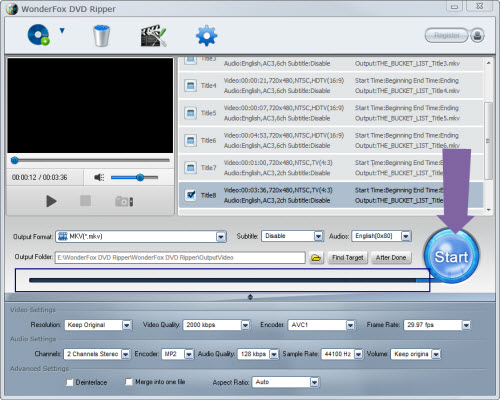Viewport: 500px width, 400px height.
Task: Open the video edit clapperboard tool
Action: (153, 35)
